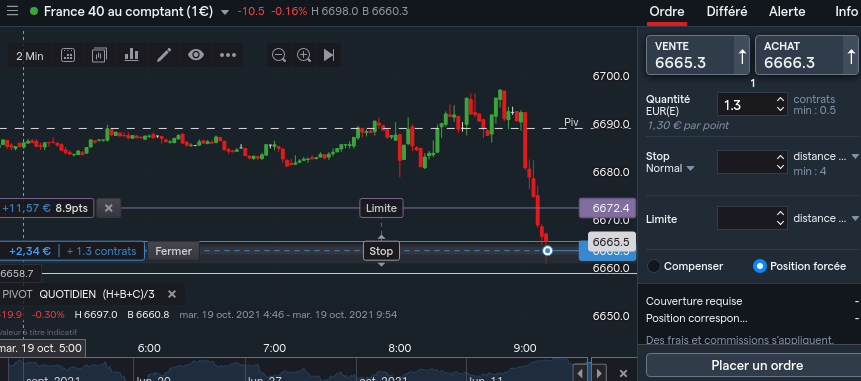Open the hamburger menu icon
861x381 pixels.
tap(12, 11)
